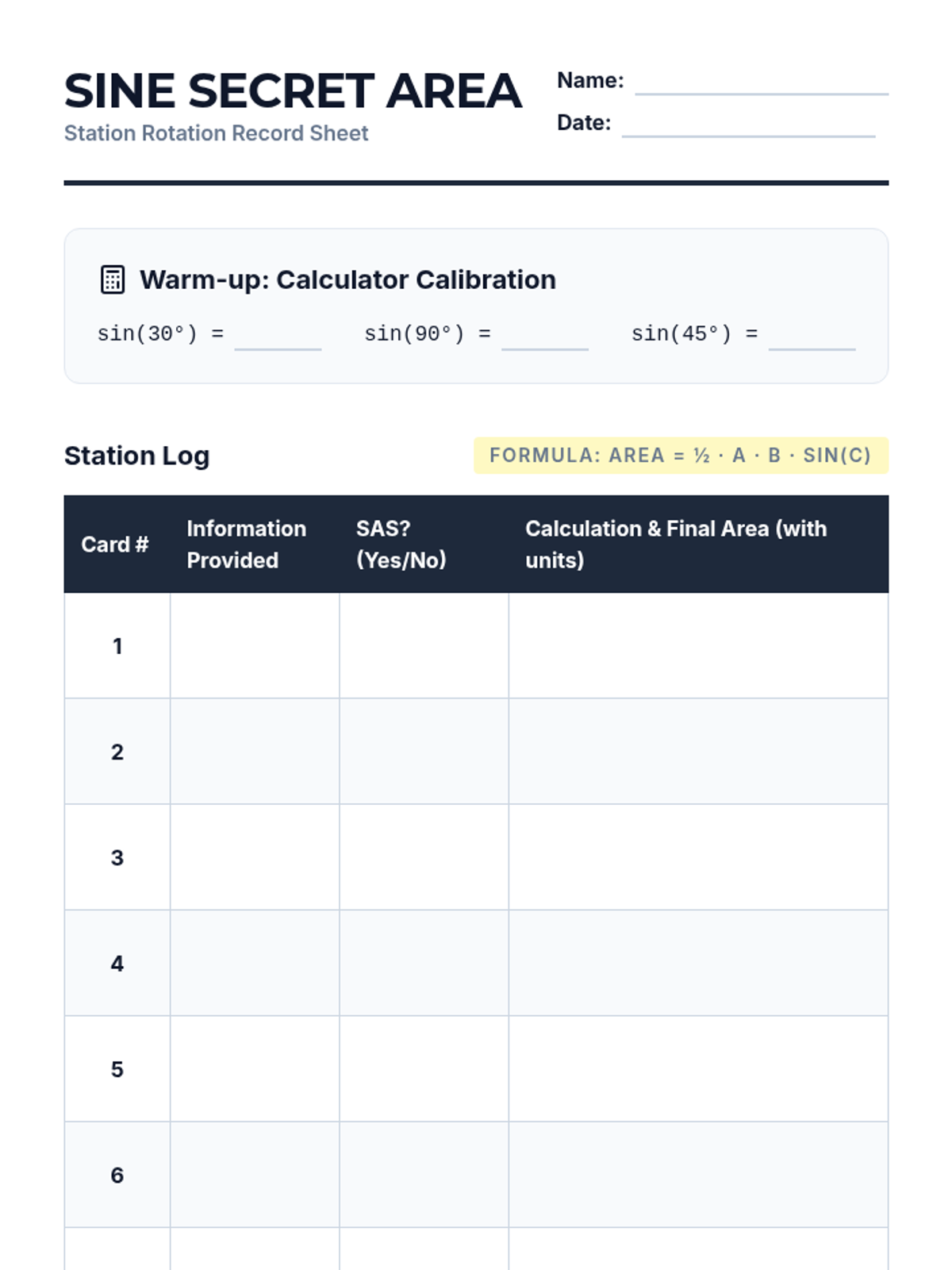Click Information Provided cell for card 4
Image resolution: width=952 pixels, height=1270 pixels.
[x=255, y=963]
